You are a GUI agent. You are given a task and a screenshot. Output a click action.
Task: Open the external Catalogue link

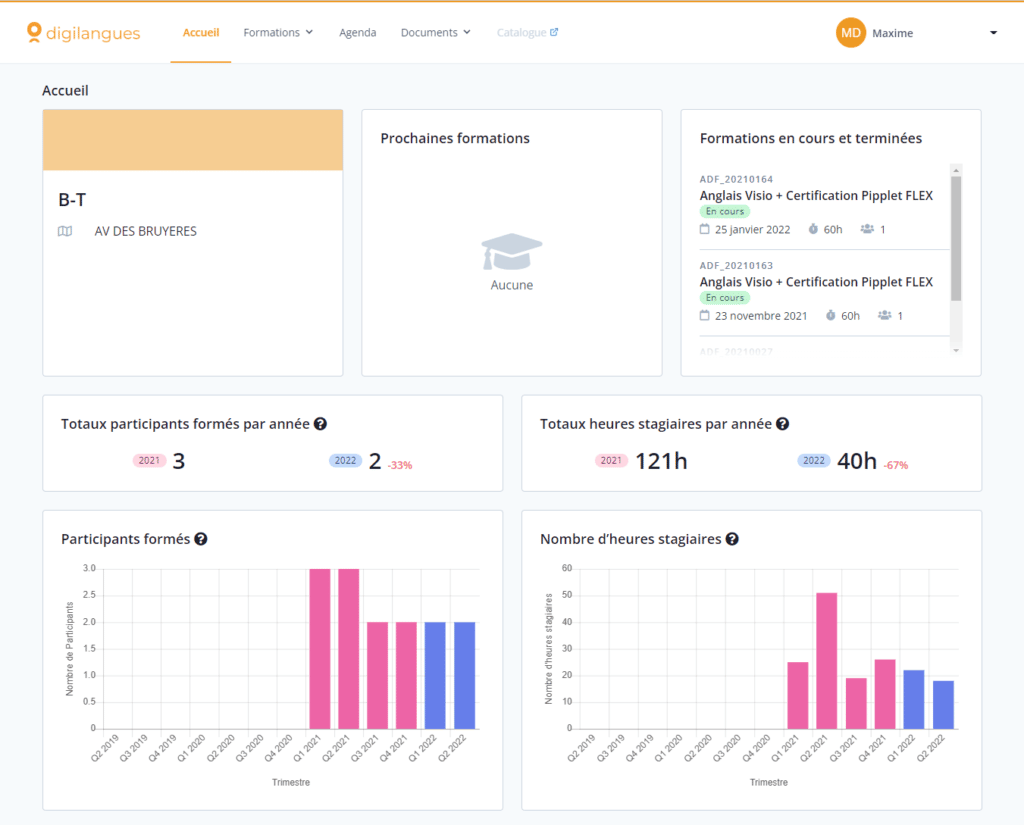pos(527,33)
